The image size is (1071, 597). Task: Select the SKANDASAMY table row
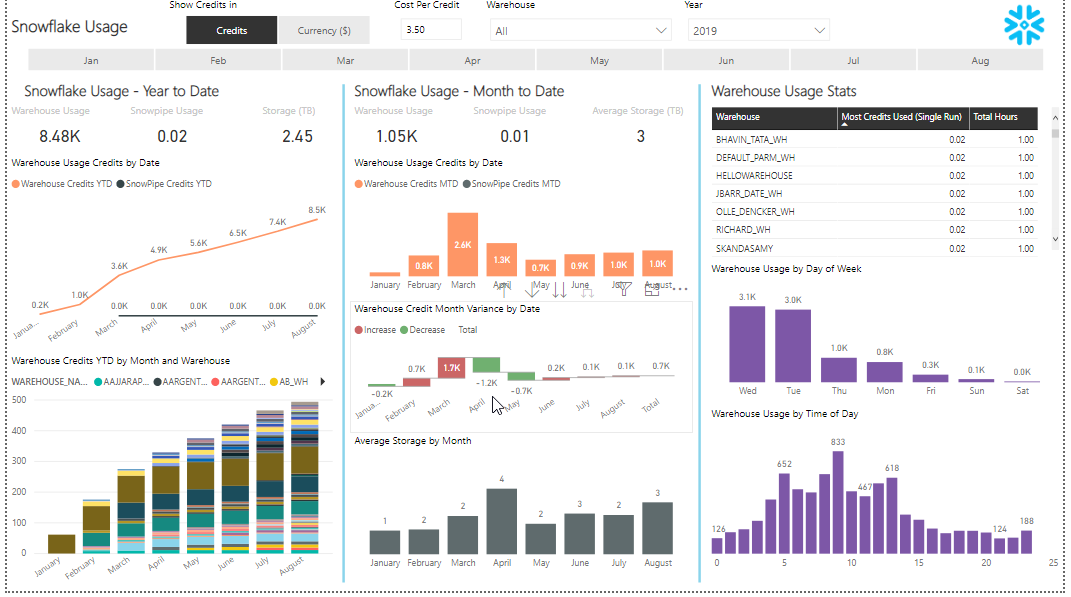pos(874,248)
